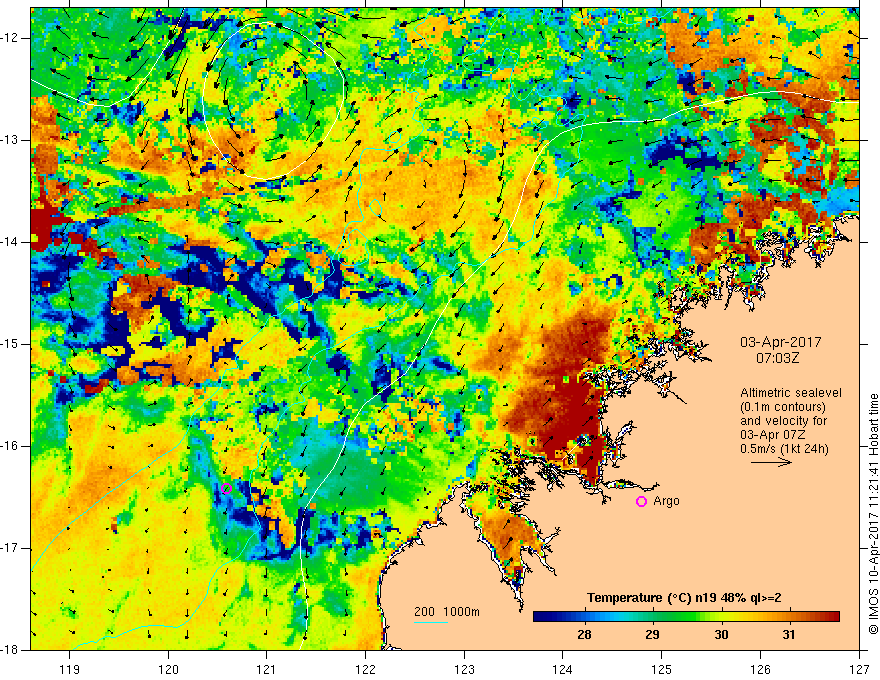Screen dimensions: 880x680
Task: Select the 'Argo' legend label
Action: tap(666, 501)
